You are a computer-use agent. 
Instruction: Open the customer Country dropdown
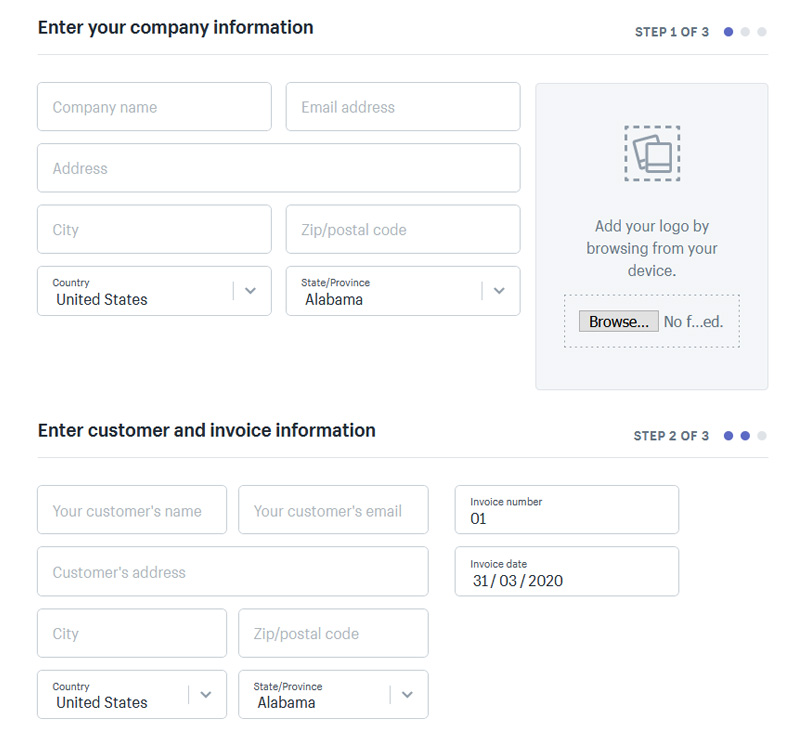(131, 694)
